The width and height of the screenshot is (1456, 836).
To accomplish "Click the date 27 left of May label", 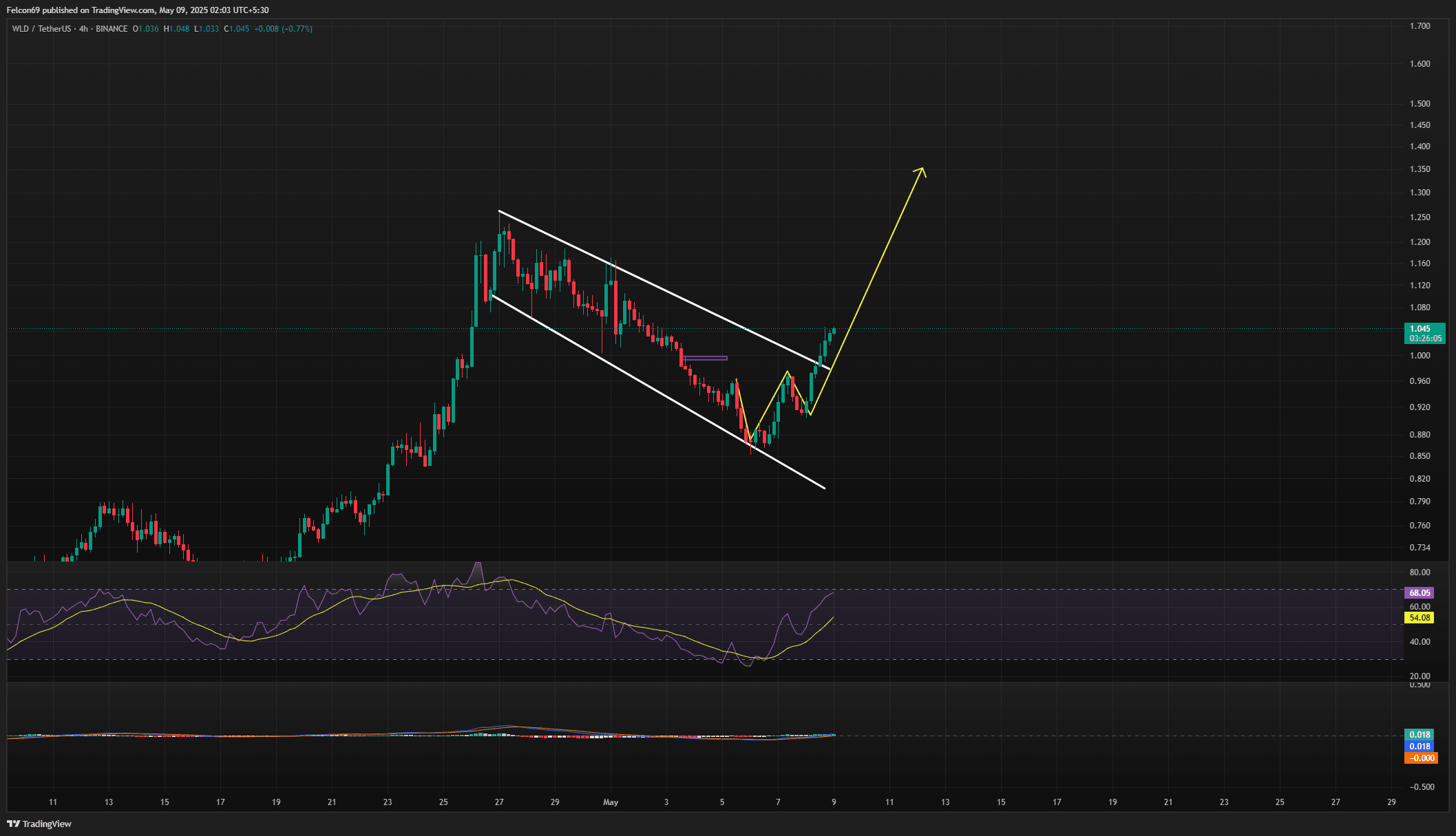I will pos(499,802).
